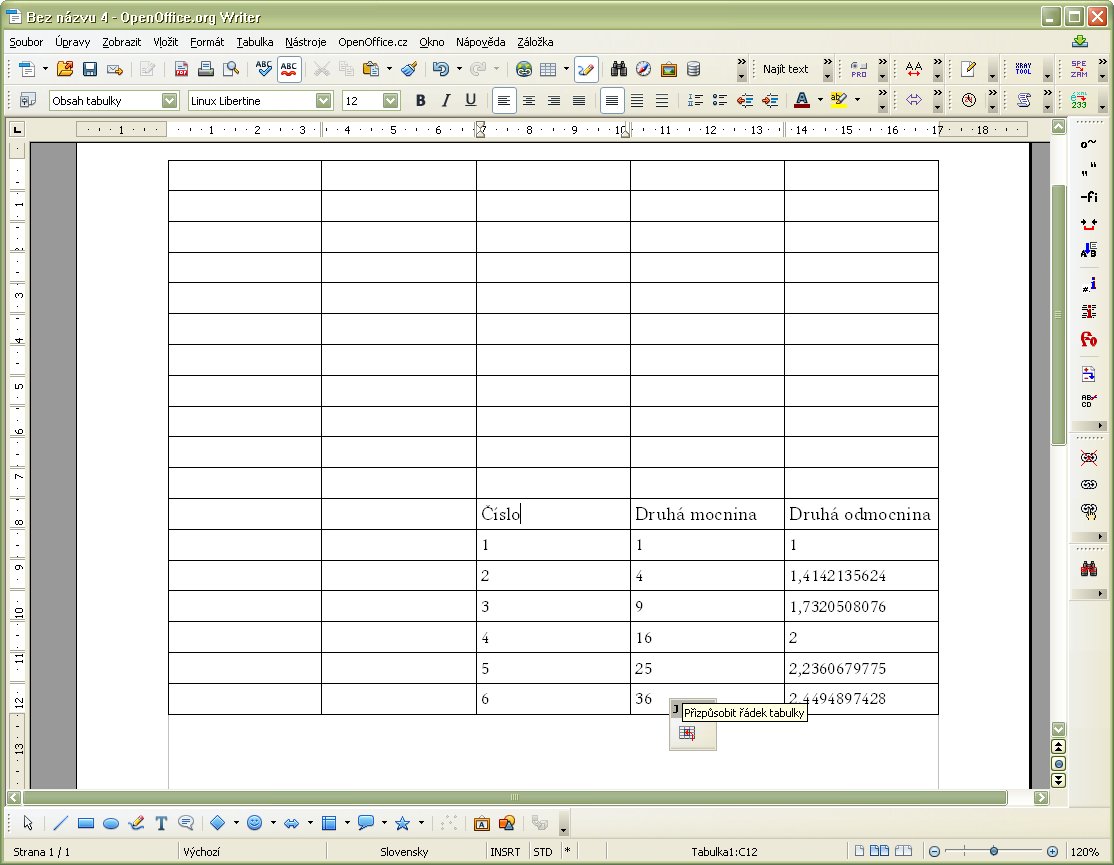Image resolution: width=1114 pixels, height=865 pixels.
Task: Open the Undo history dropdown arrow
Action: tap(459, 69)
